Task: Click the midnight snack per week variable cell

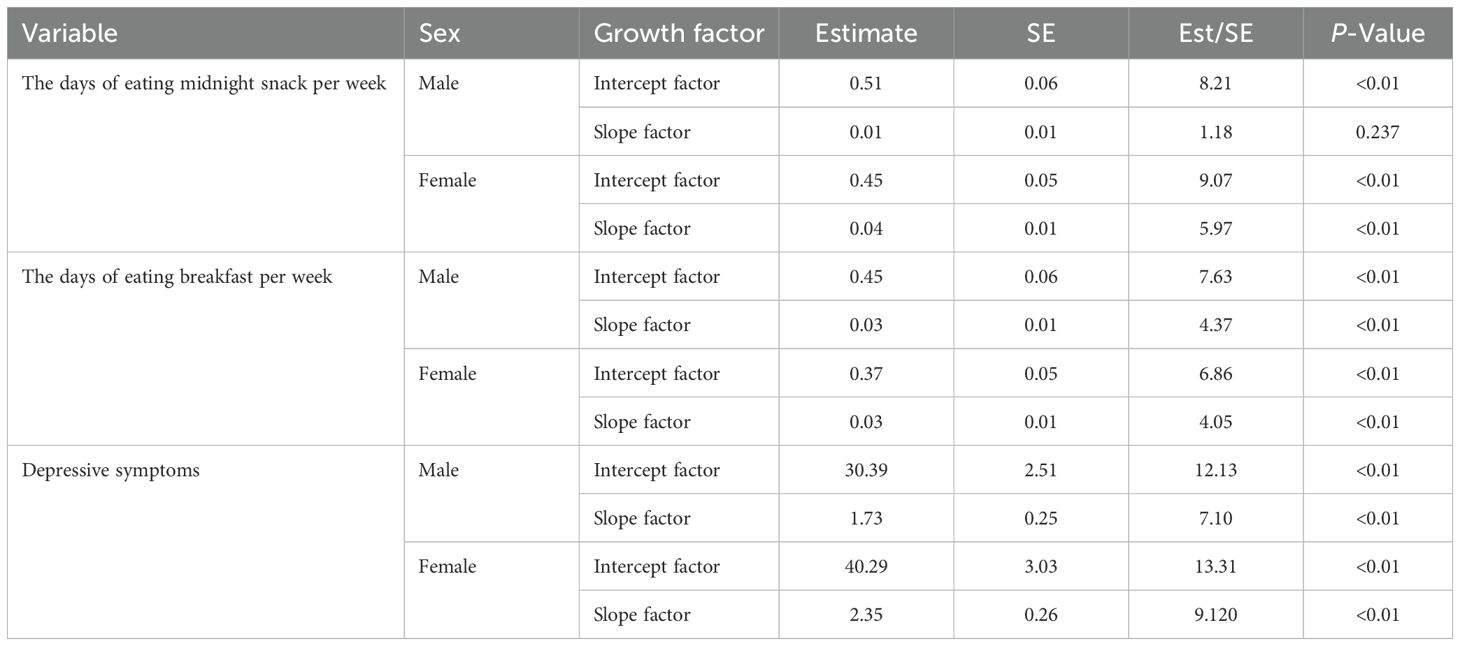Action: [x=204, y=84]
